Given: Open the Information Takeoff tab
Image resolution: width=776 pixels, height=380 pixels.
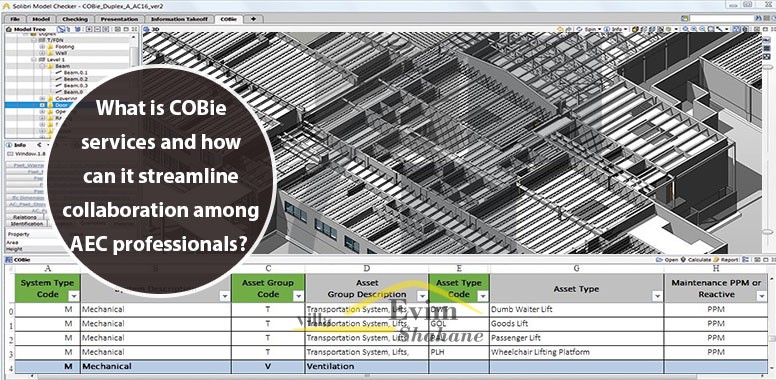Looking at the screenshot, I should point(180,19).
